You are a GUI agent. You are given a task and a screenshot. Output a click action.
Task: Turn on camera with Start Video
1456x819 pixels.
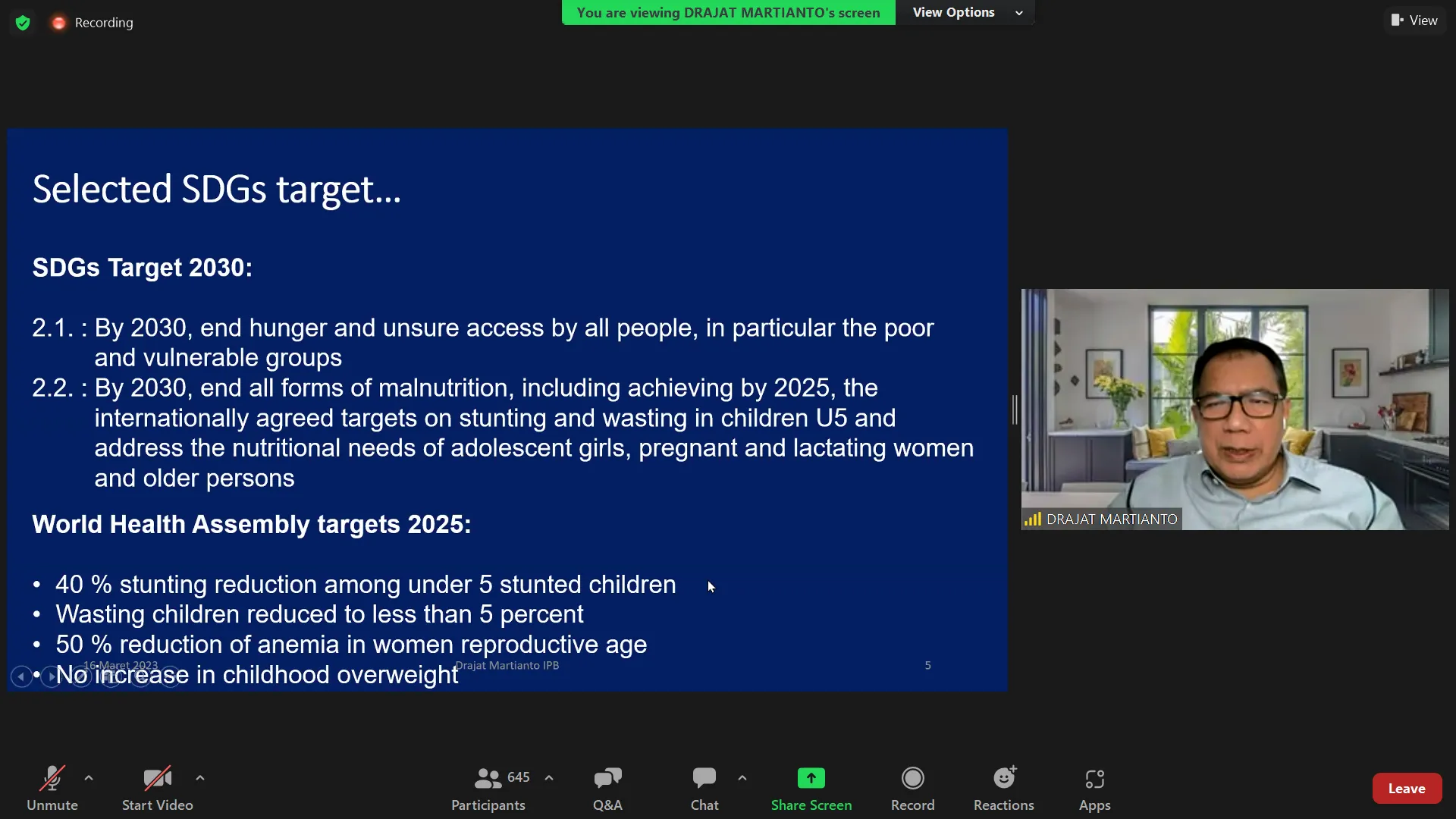[x=157, y=779]
